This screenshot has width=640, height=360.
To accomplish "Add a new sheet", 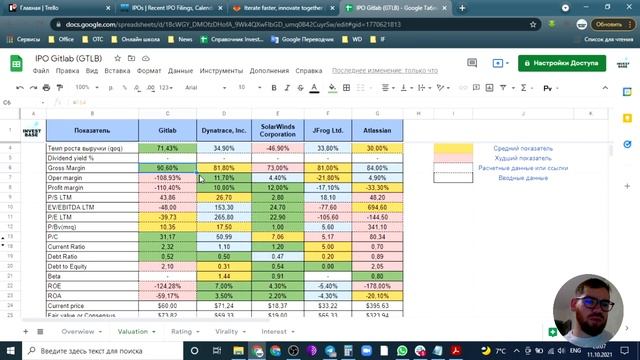I will click(25, 331).
